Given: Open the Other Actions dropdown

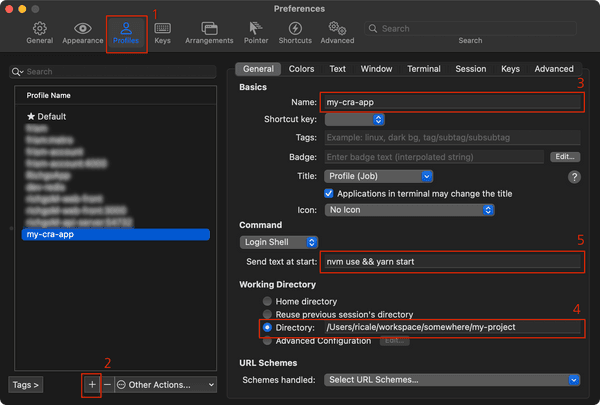Looking at the screenshot, I should tap(166, 384).
